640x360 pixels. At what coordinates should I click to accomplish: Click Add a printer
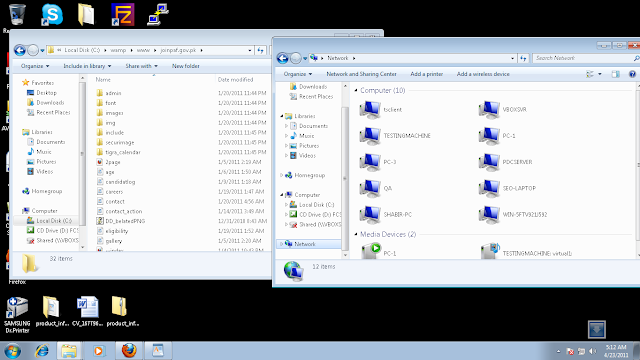427,74
